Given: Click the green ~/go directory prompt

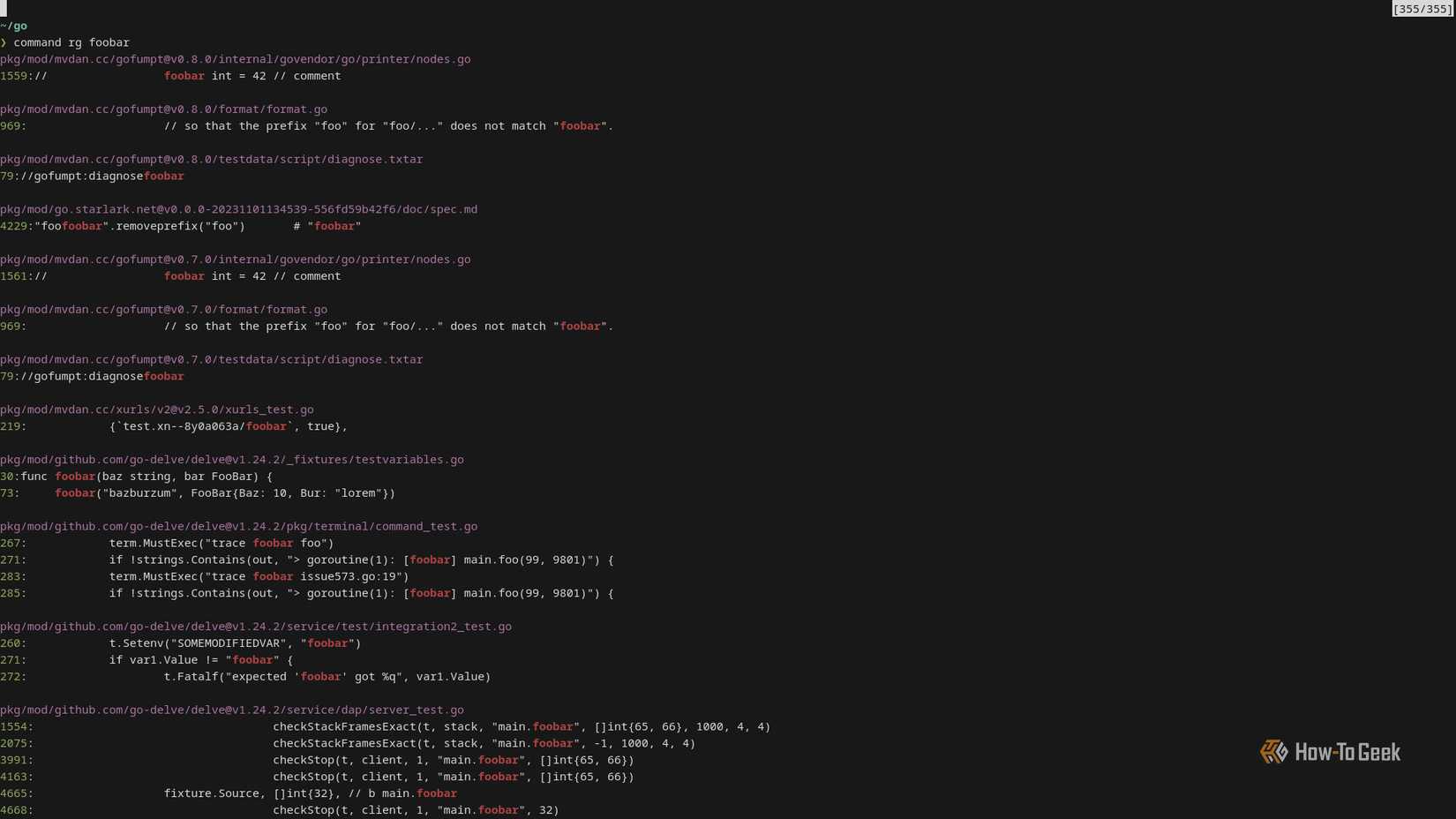Looking at the screenshot, I should pyautogui.click(x=15, y=26).
